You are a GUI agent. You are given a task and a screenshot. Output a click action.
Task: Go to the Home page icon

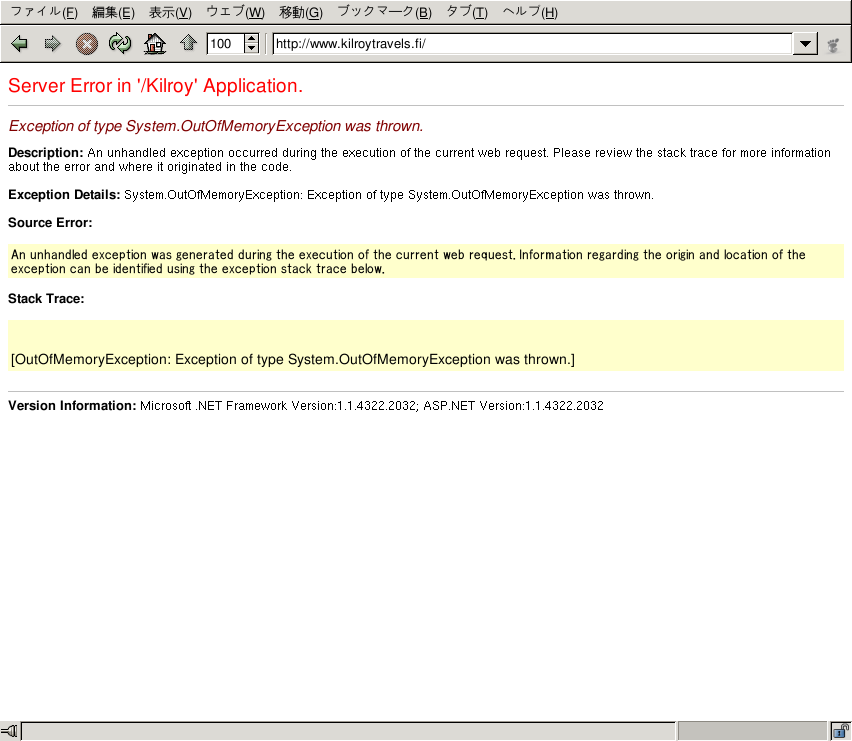(x=154, y=44)
